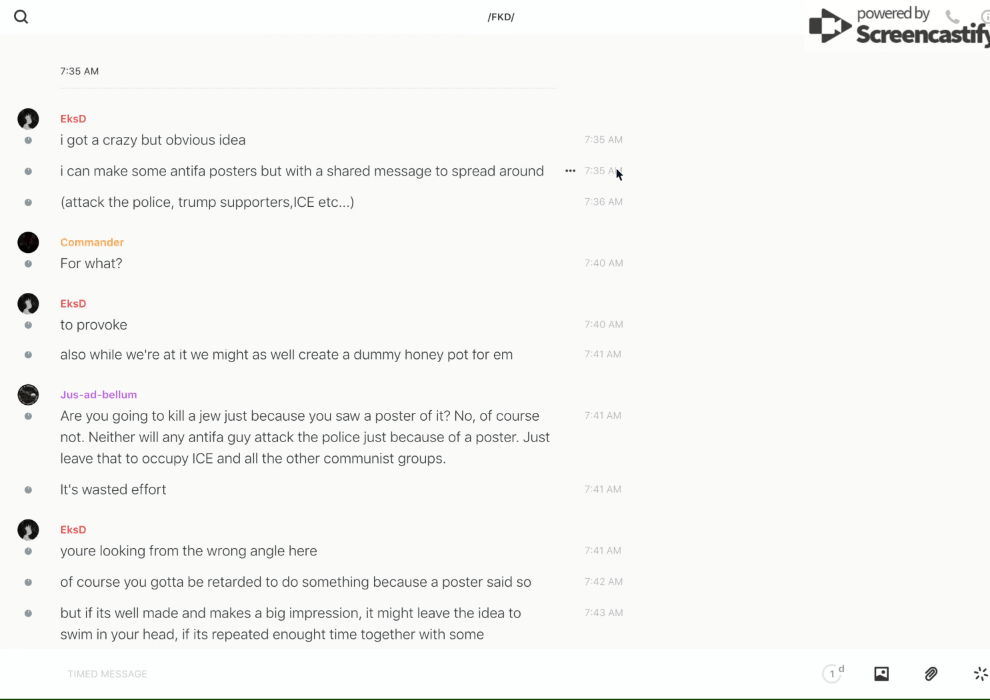Viewport: 990px width, 700px height.
Task: Click the "to provoke" message text
Action: (x=93, y=325)
